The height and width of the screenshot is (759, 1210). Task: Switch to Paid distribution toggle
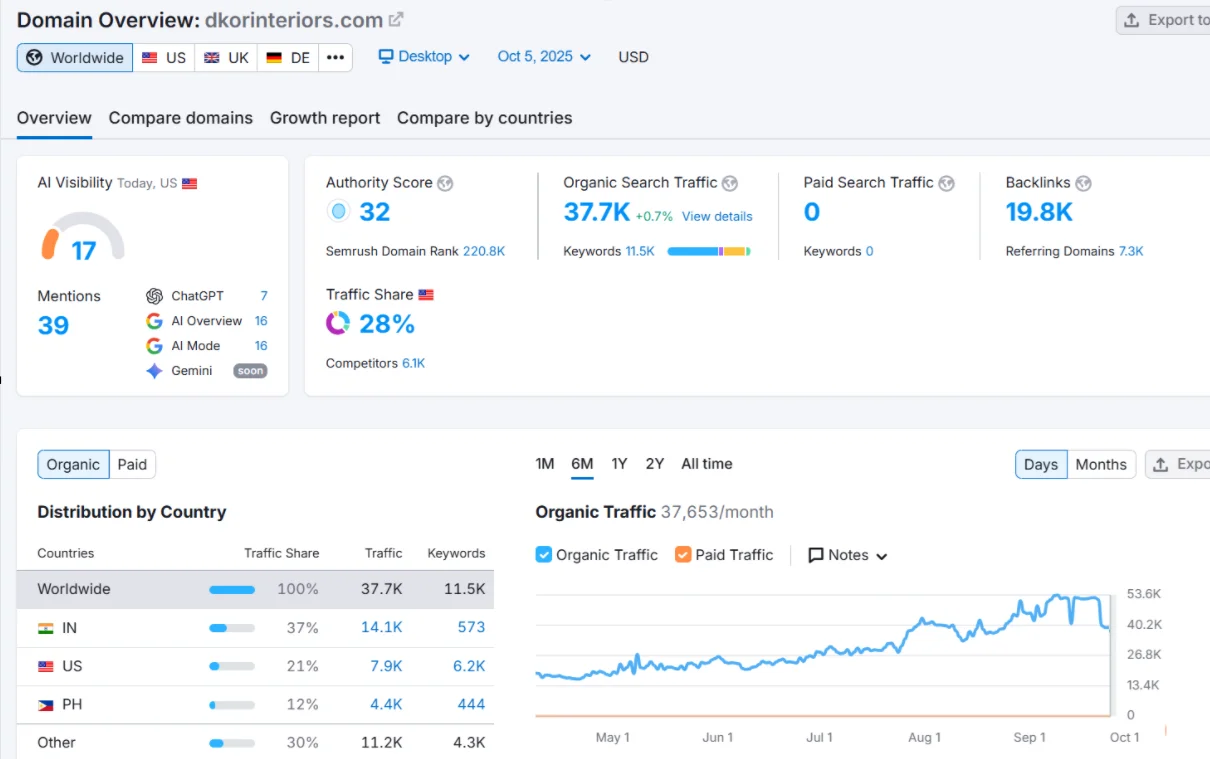(x=132, y=464)
